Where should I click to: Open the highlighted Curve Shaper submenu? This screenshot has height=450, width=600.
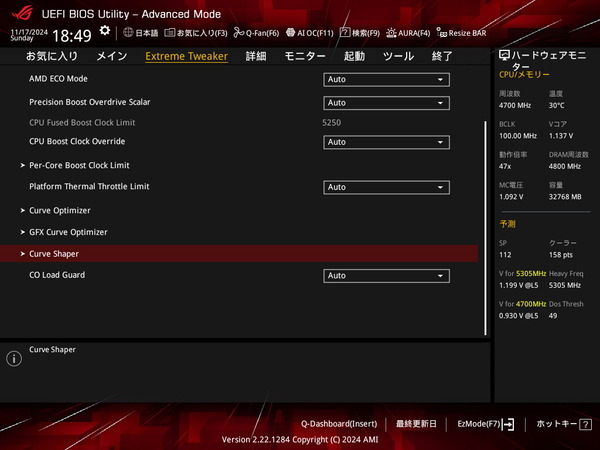[x=239, y=254]
